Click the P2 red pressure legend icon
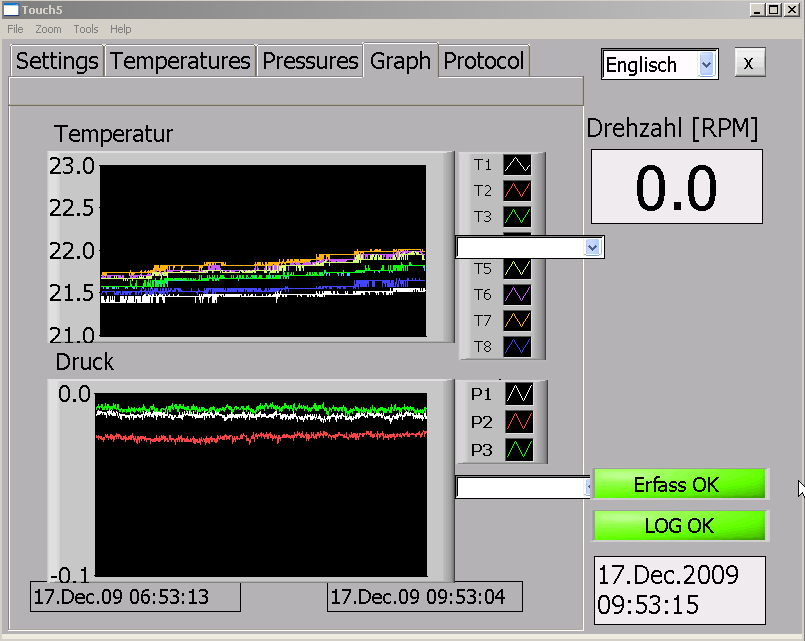 (519, 422)
